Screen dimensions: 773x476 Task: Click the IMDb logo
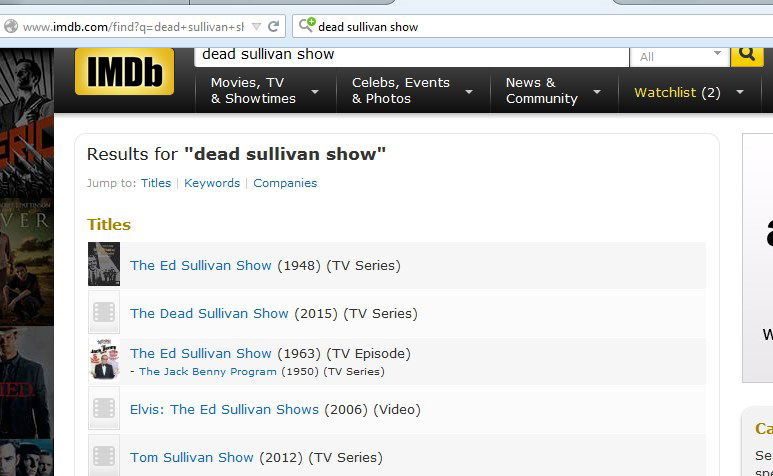(124, 72)
